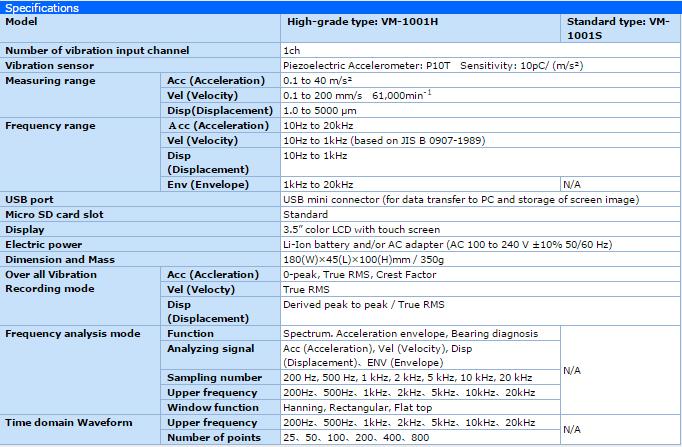Click N/A in Time domain Waveform section
Viewport: 682px width, 447px height.
tap(572, 430)
